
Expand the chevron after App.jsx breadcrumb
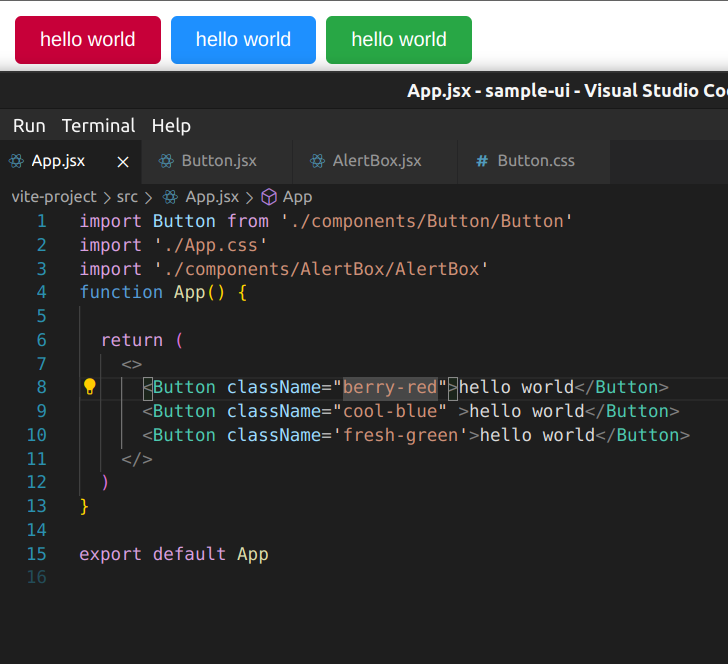250,198
